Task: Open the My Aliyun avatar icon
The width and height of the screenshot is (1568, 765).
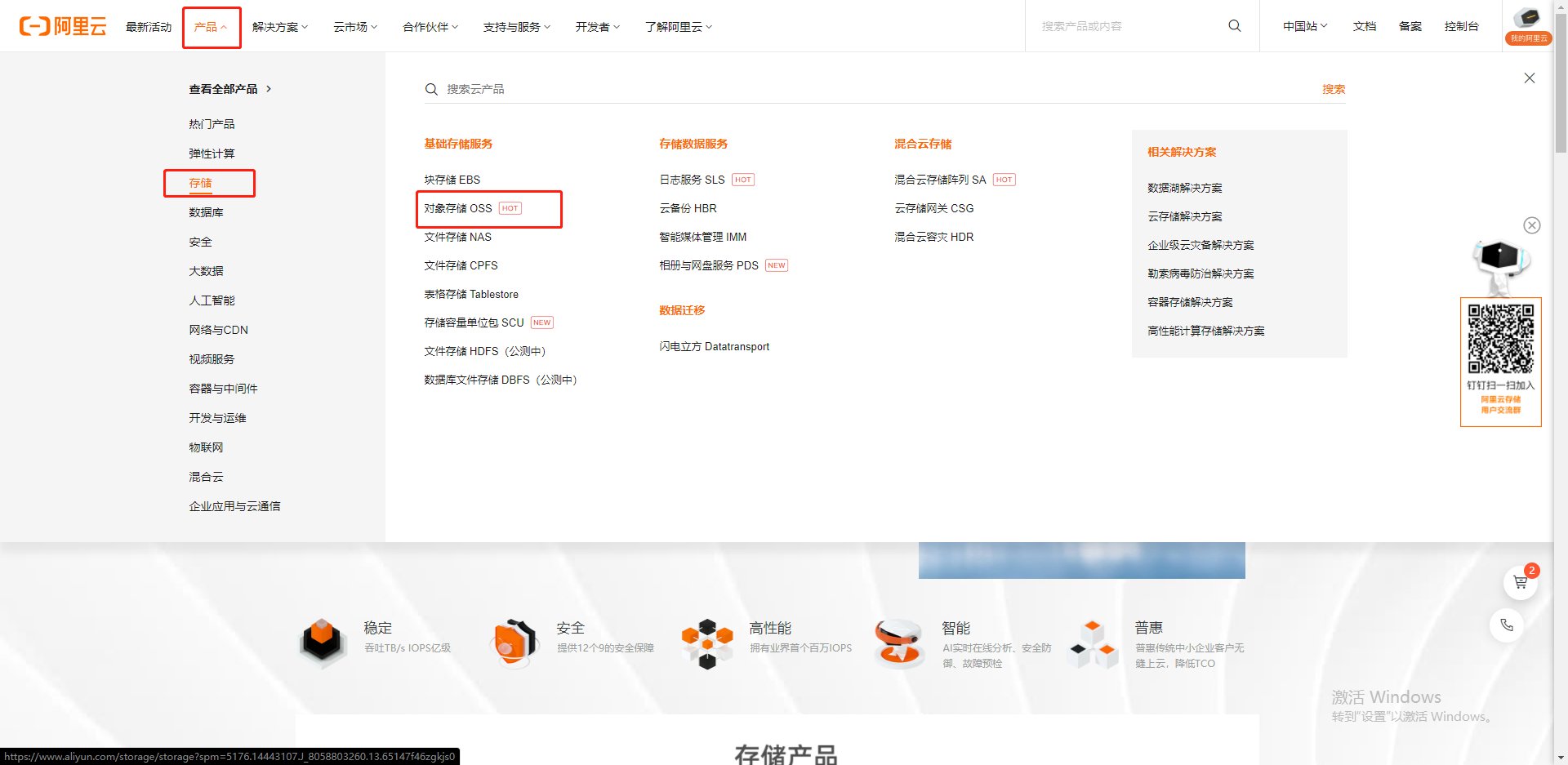Action: click(1528, 26)
